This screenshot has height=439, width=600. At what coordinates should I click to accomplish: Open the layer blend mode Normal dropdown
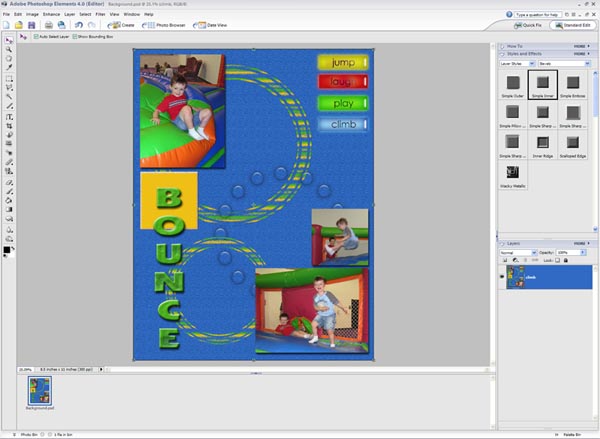tap(517, 253)
